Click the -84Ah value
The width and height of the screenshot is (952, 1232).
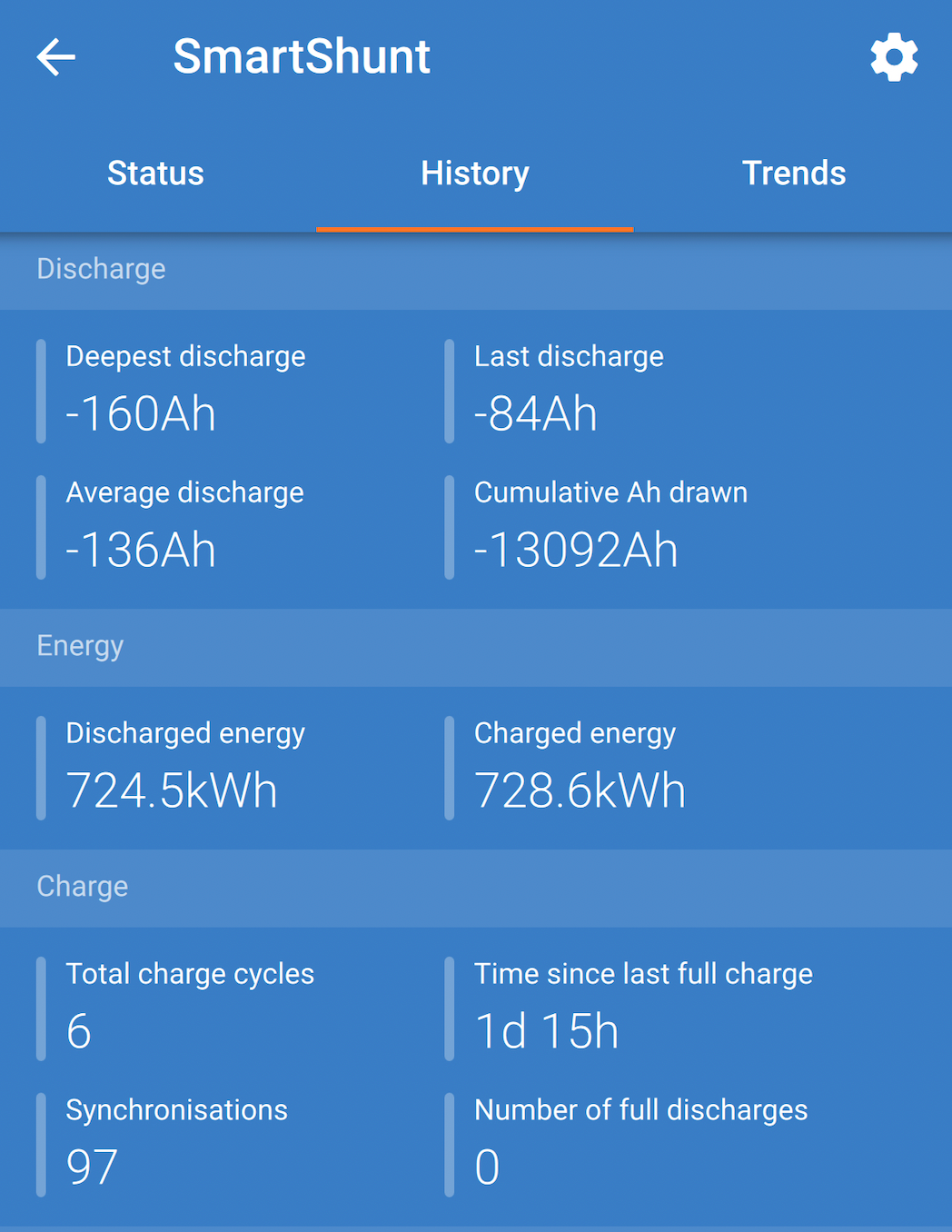pos(536,413)
